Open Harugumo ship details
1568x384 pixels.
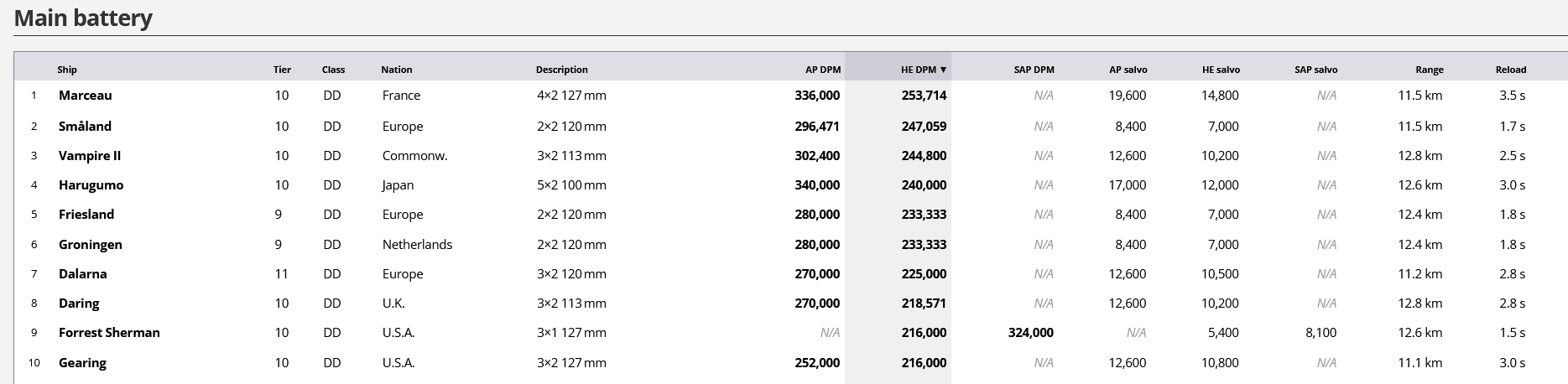tap(91, 185)
